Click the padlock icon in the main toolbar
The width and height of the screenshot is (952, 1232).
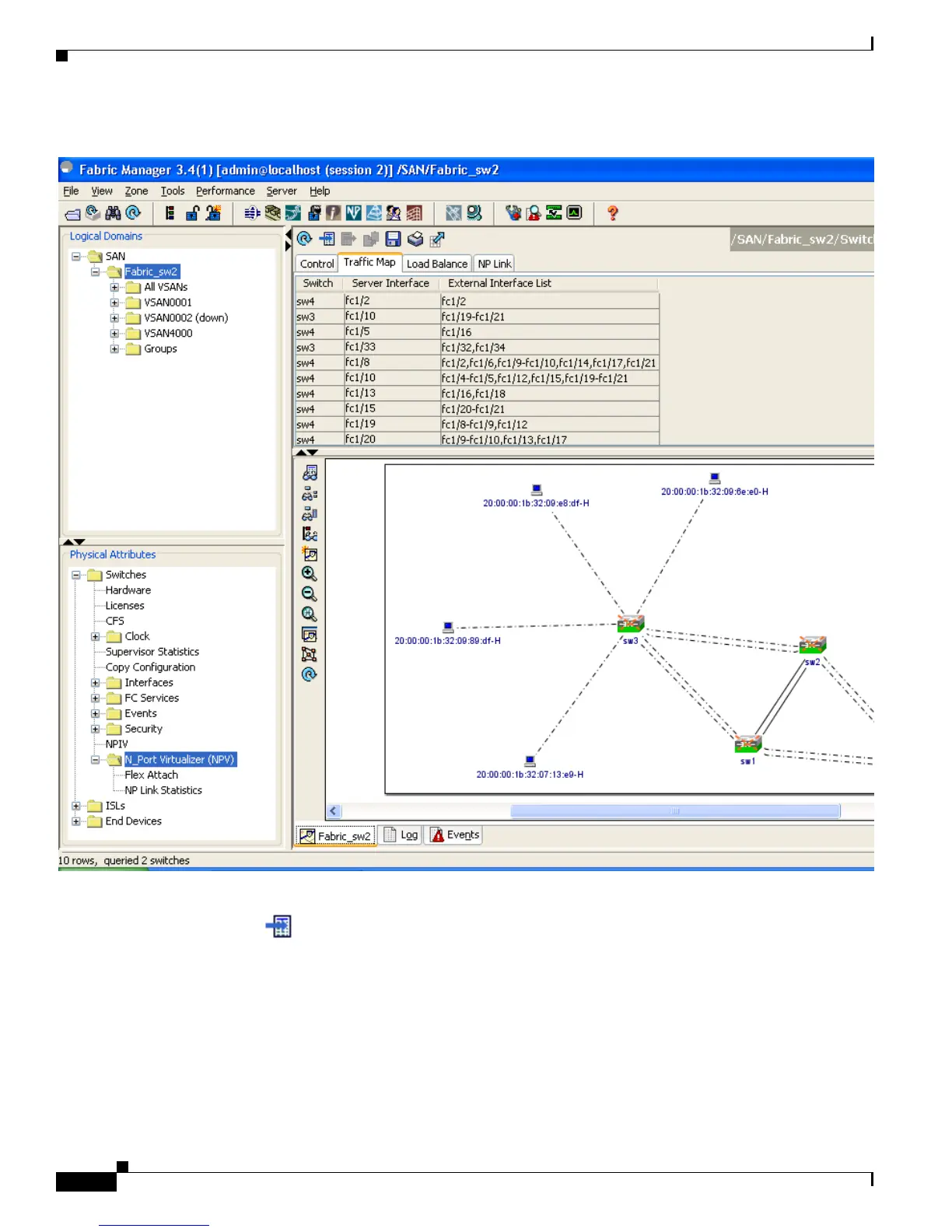(x=192, y=213)
